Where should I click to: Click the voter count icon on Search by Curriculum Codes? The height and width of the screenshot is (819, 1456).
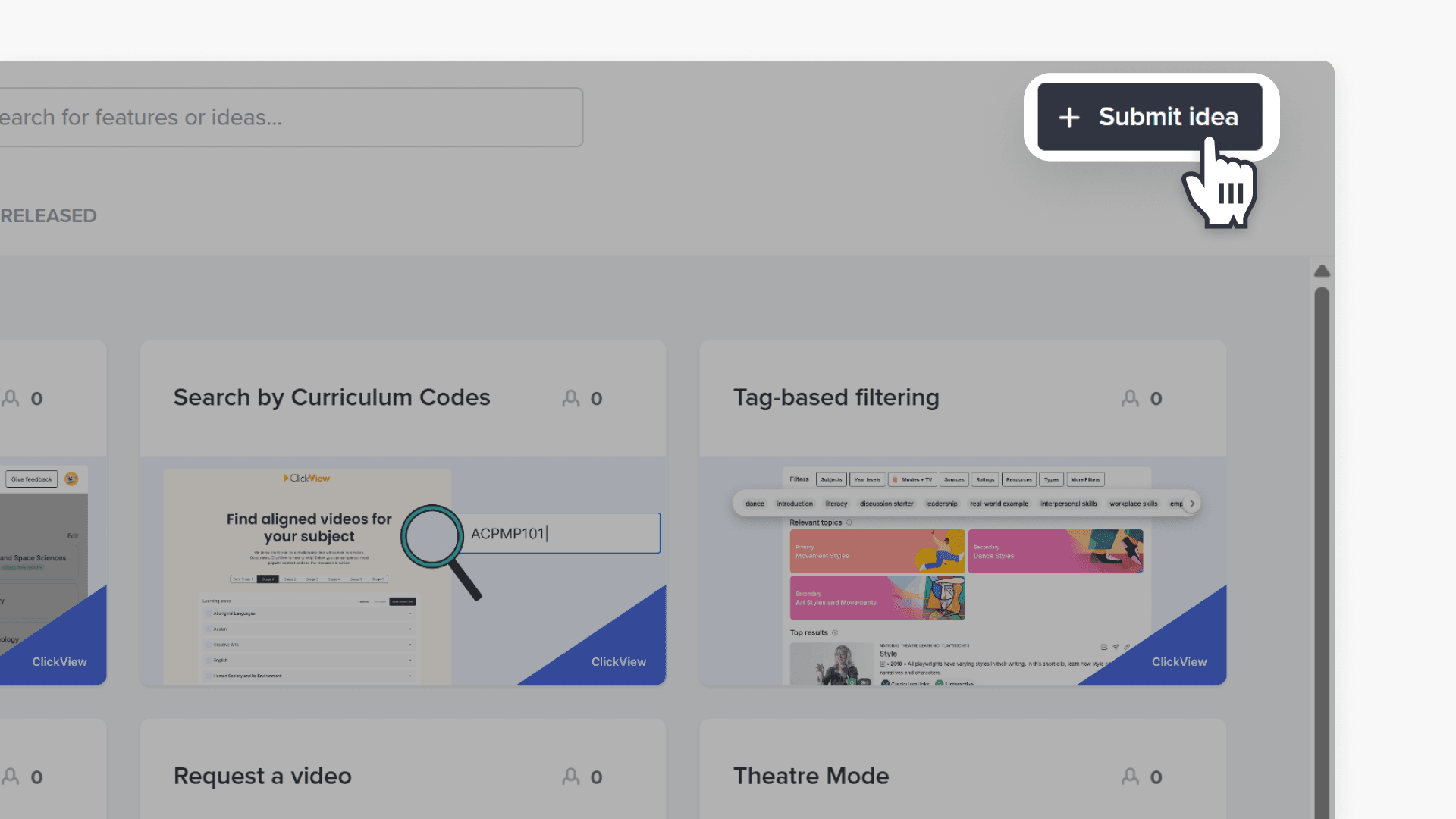[x=570, y=398]
